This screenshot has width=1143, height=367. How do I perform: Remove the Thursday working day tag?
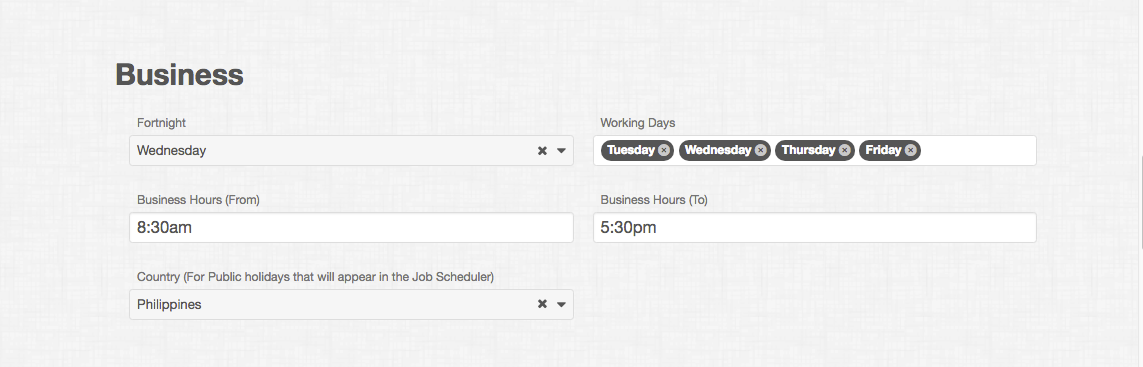(x=844, y=150)
